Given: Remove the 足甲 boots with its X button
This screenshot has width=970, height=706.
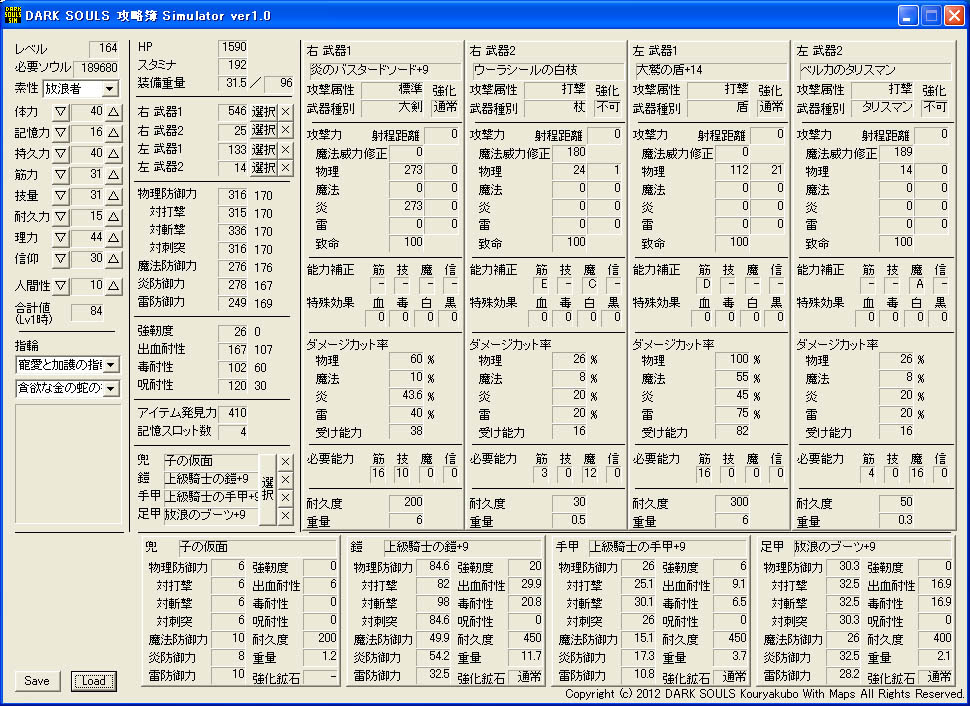Looking at the screenshot, I should pos(285,515).
